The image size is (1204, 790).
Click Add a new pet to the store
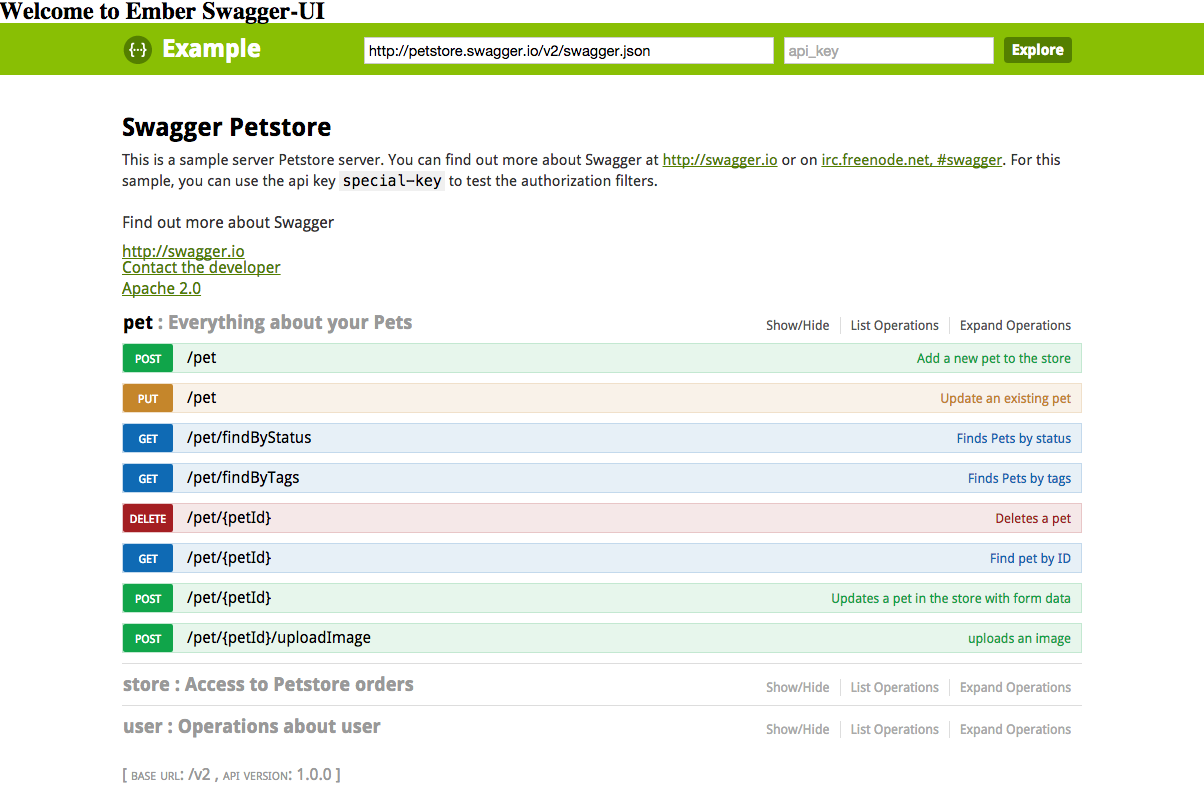click(993, 358)
